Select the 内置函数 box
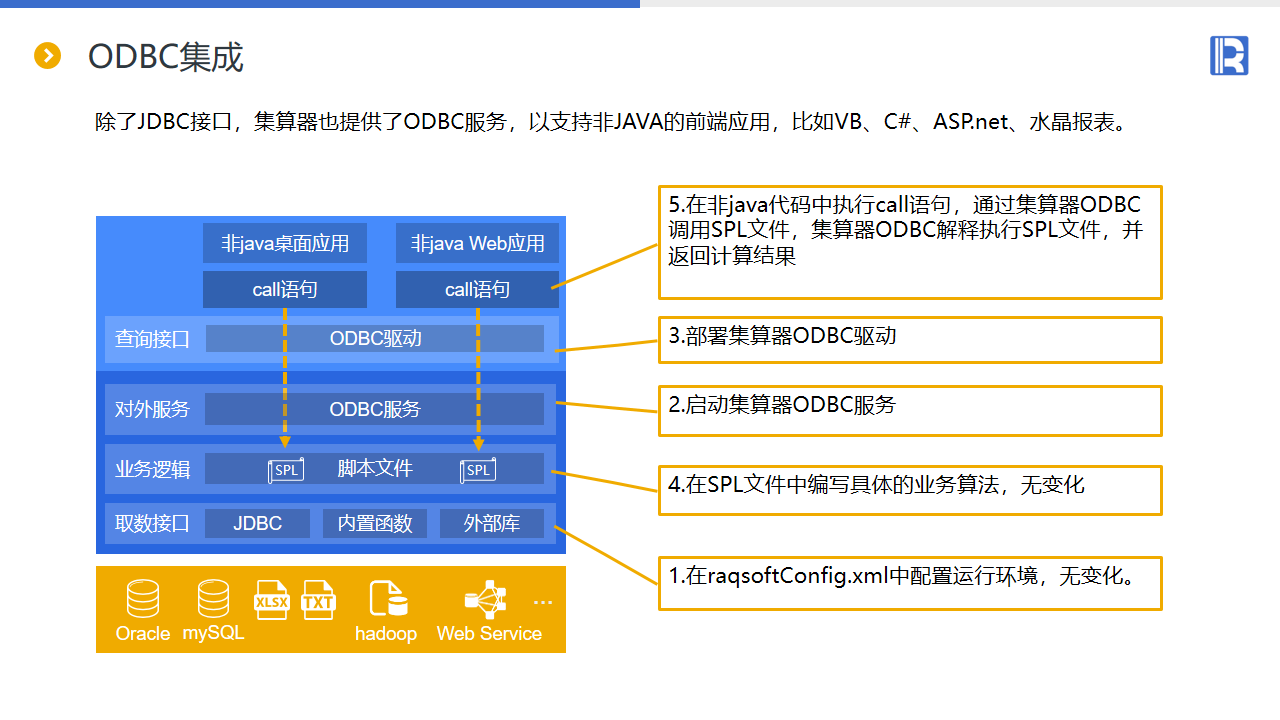Screen dimensions: 1280x720 coord(375,523)
